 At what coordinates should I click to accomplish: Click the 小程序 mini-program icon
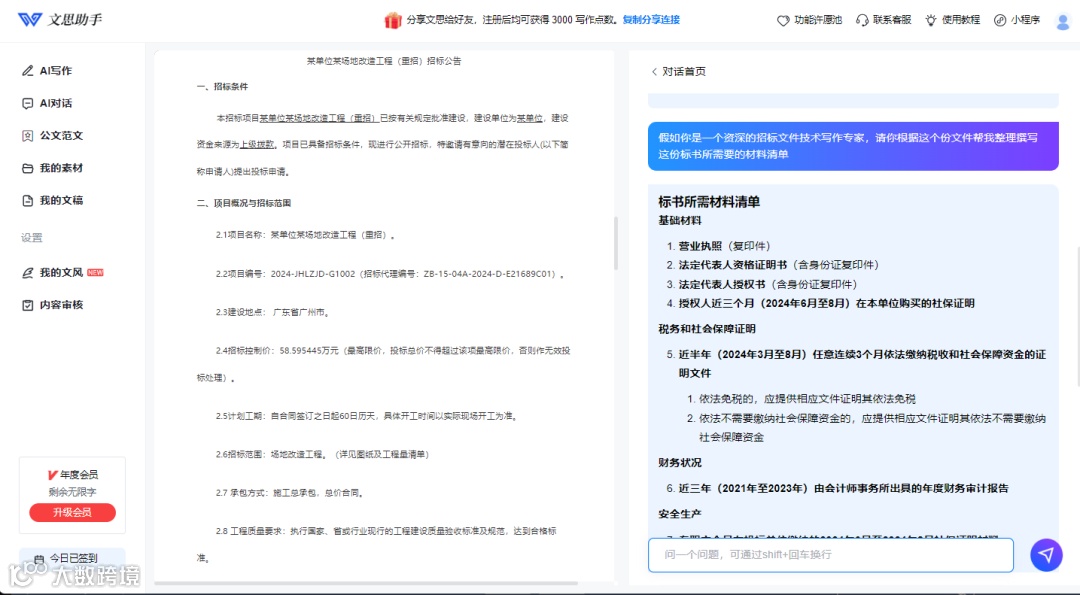(1000, 20)
